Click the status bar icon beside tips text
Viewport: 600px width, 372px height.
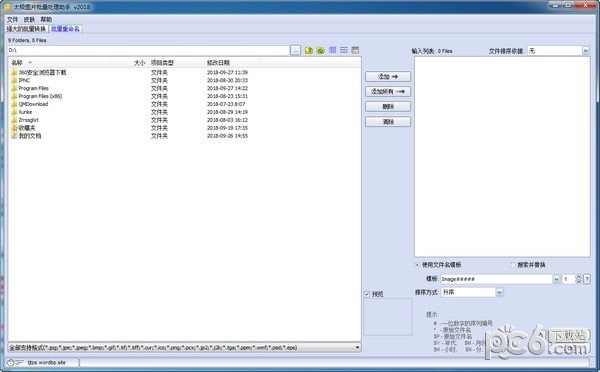[x=14, y=362]
